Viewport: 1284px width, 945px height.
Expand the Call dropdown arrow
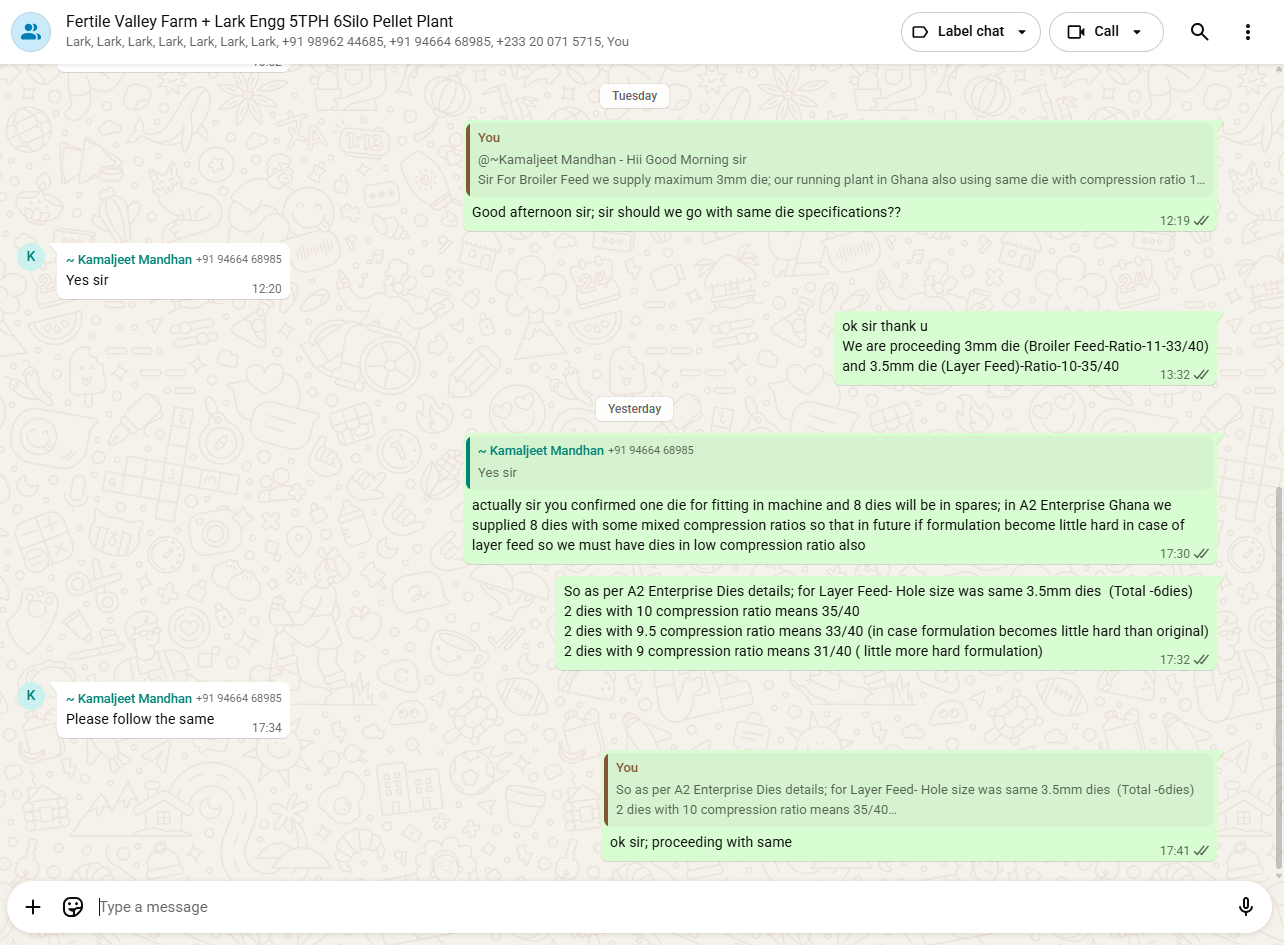coord(1137,32)
